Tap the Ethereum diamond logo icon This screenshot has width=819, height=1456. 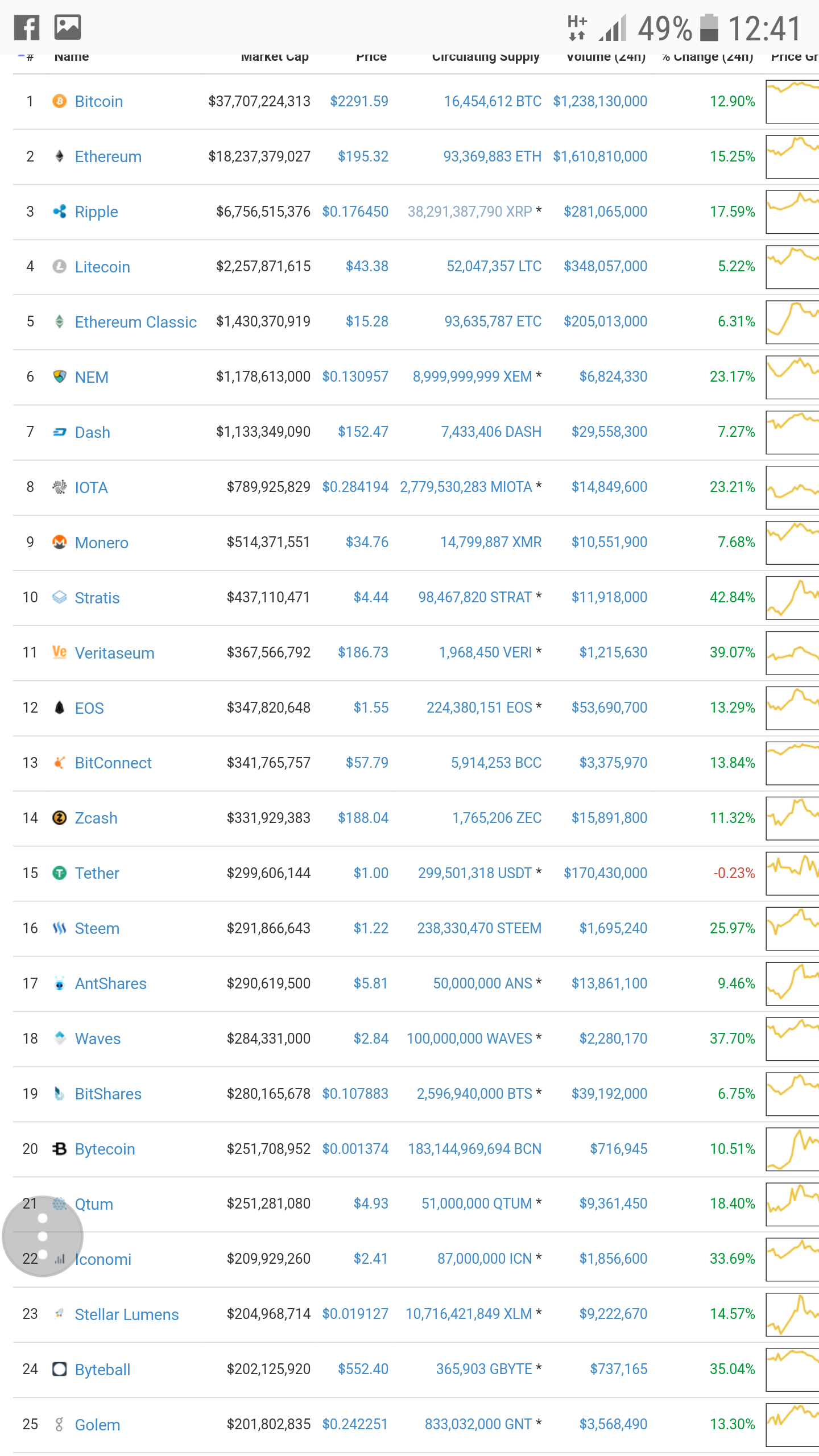pos(59,156)
